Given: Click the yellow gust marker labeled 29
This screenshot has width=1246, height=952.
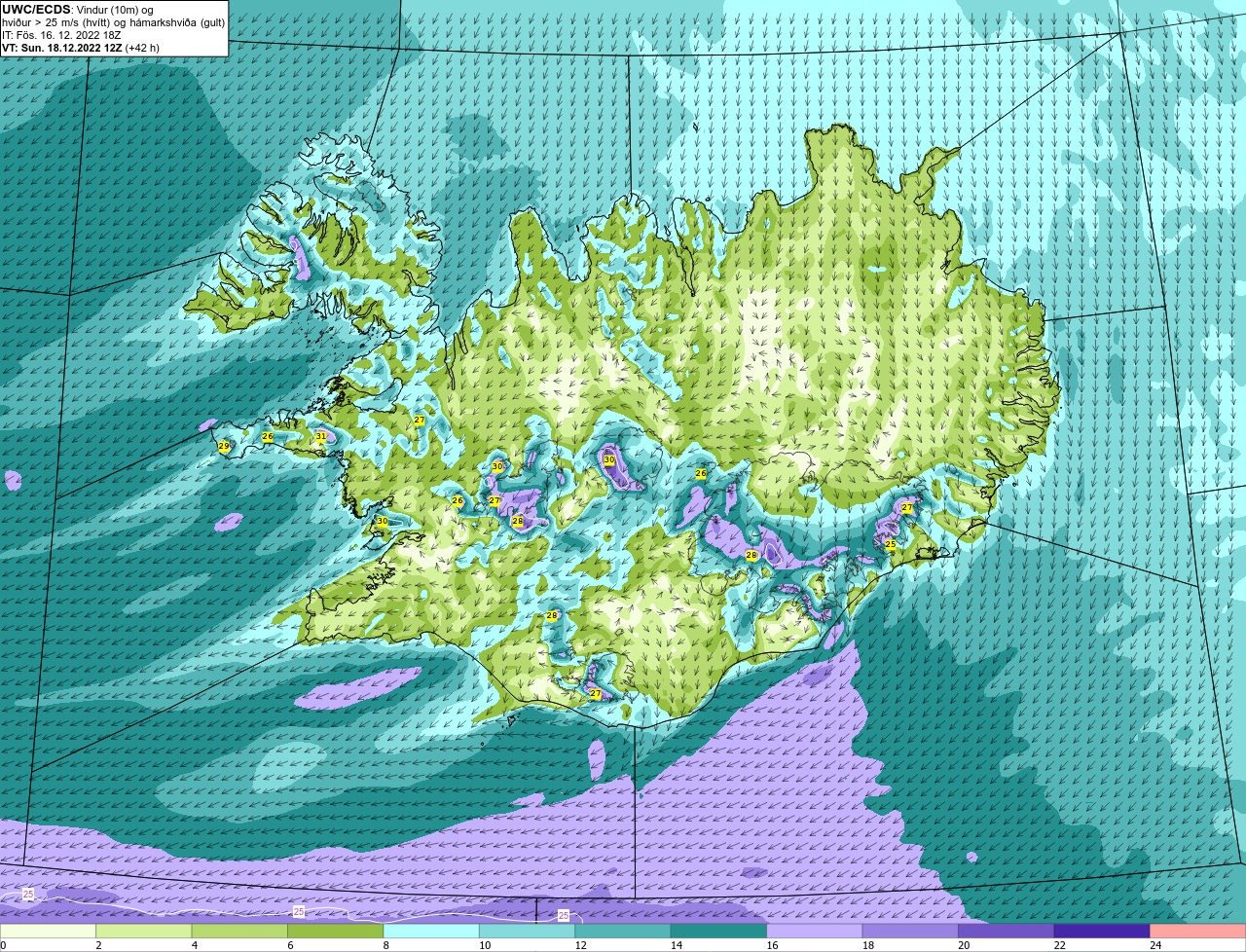Looking at the screenshot, I should (224, 447).
